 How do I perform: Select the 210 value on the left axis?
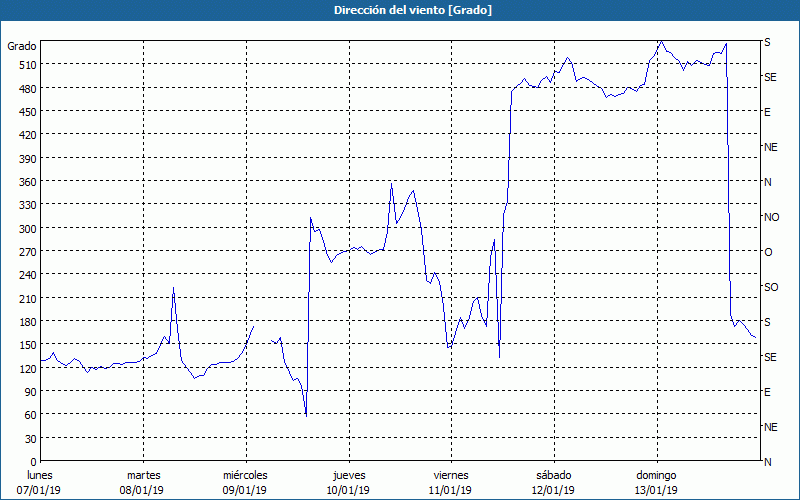coord(29,298)
